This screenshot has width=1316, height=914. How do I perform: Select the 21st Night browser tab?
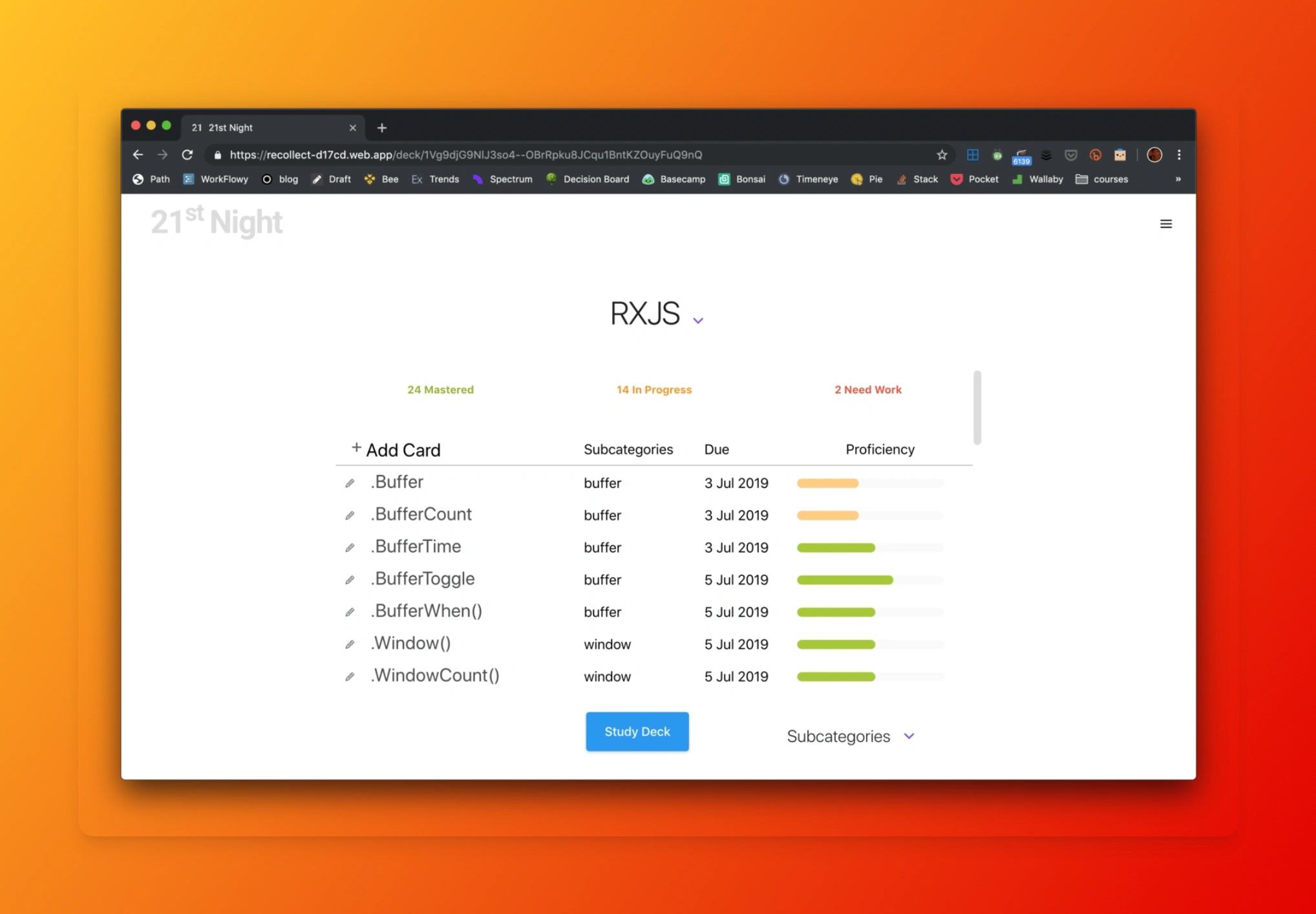point(273,128)
